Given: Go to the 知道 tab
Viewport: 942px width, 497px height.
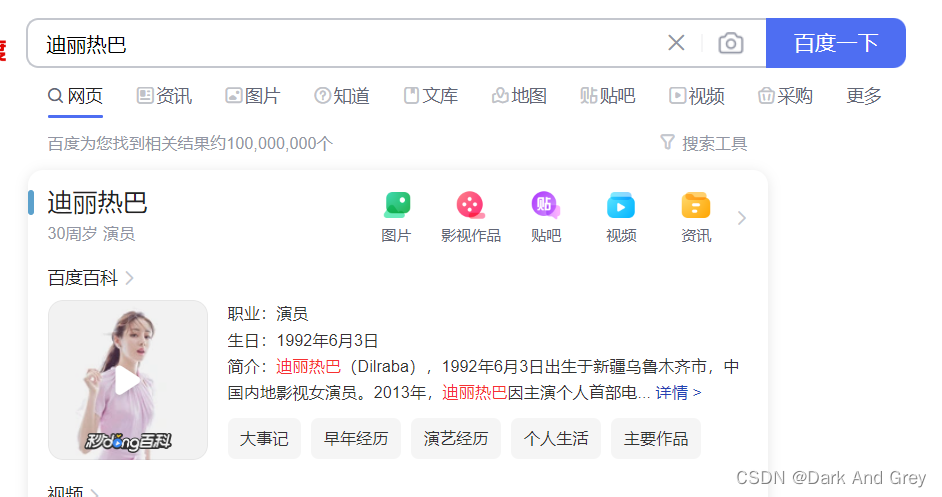Looking at the screenshot, I should 342,96.
